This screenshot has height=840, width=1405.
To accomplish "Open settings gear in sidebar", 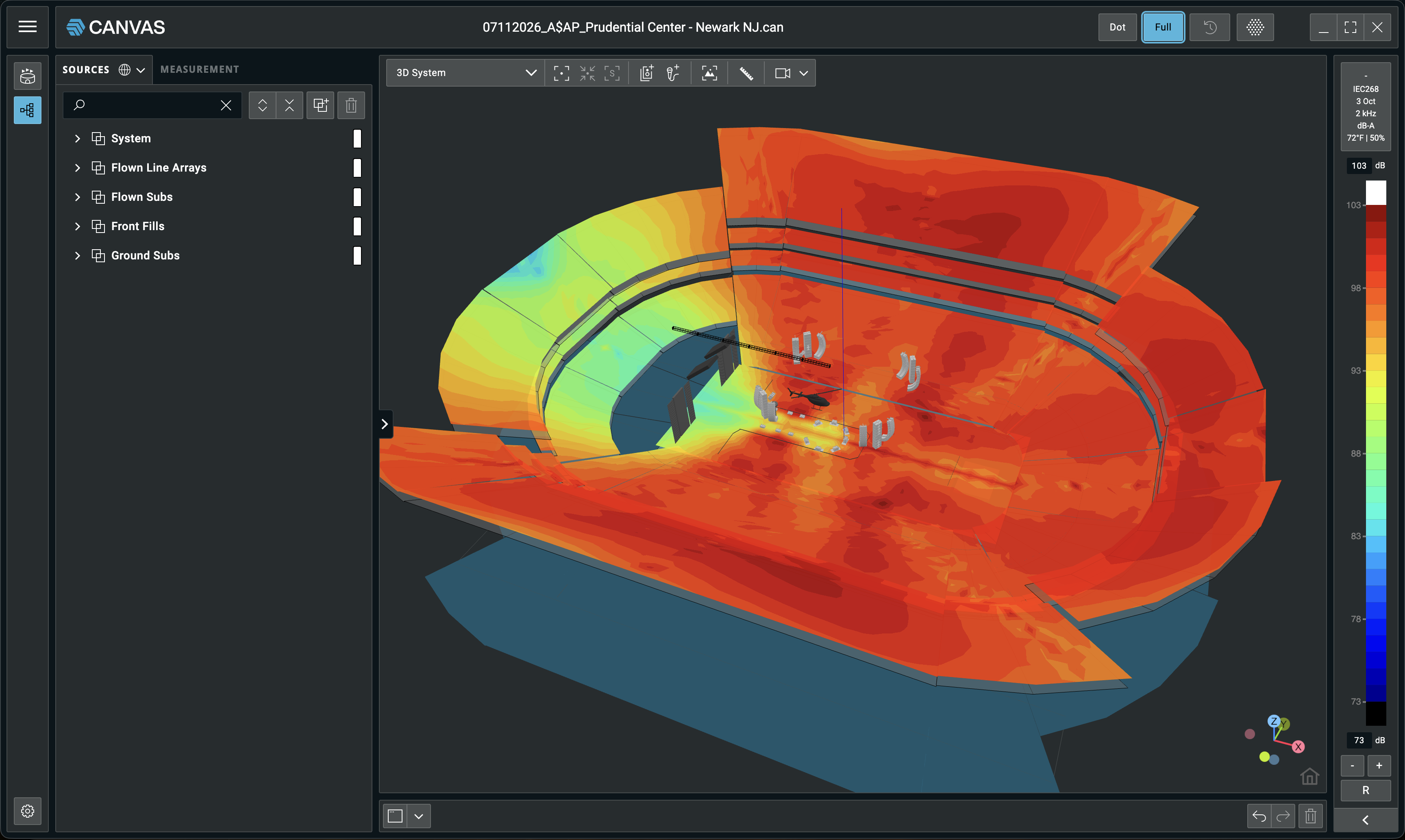I will point(28,811).
